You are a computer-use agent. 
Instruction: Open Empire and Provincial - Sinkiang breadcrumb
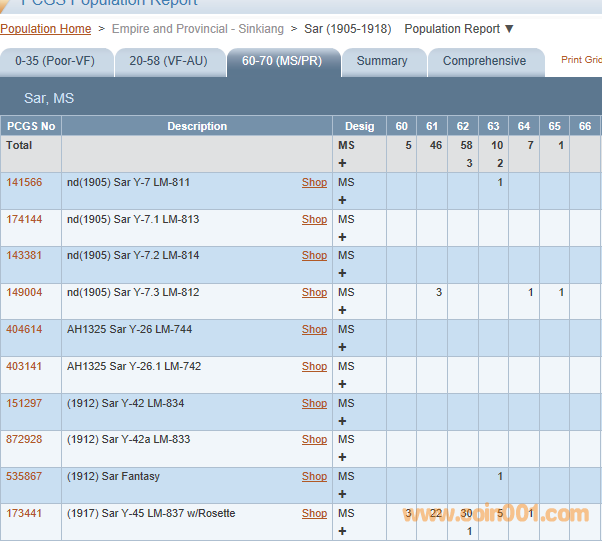tap(197, 29)
